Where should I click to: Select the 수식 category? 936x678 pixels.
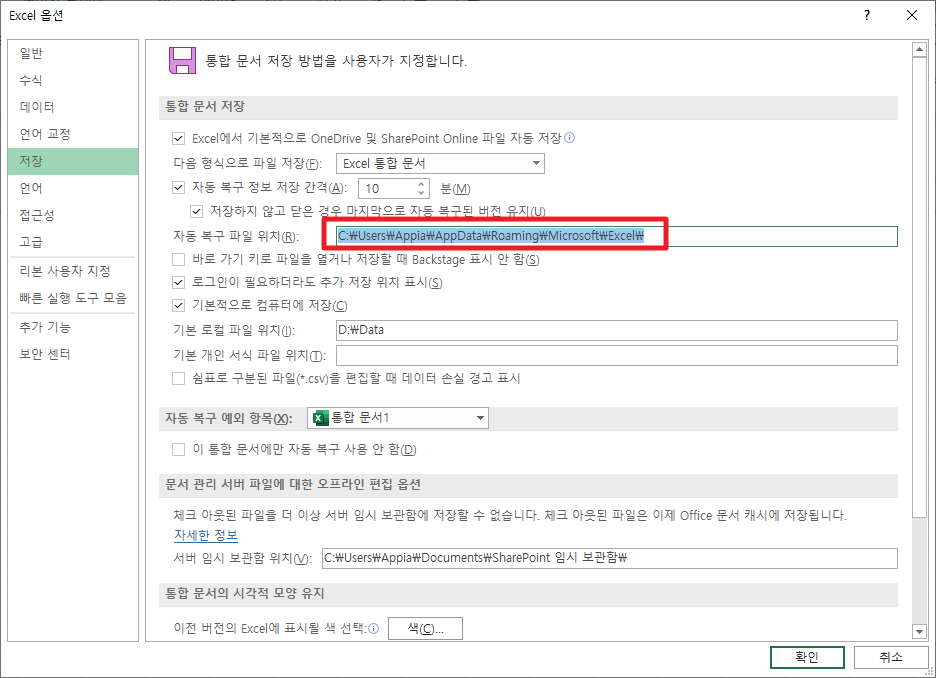click(x=73, y=80)
